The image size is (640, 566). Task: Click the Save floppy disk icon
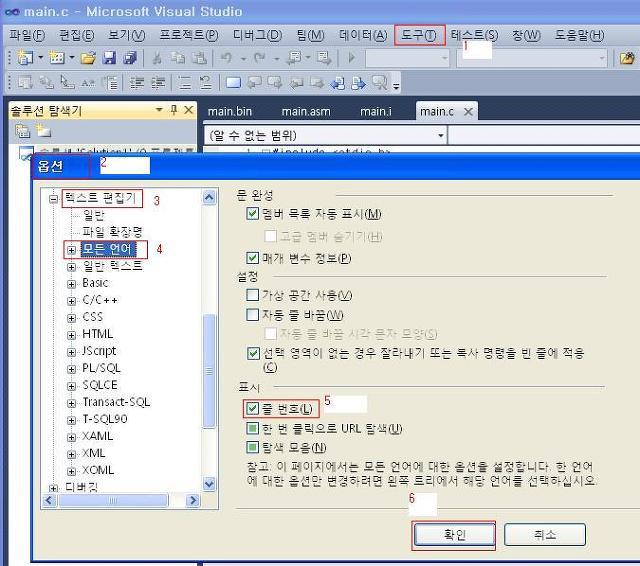[109, 58]
